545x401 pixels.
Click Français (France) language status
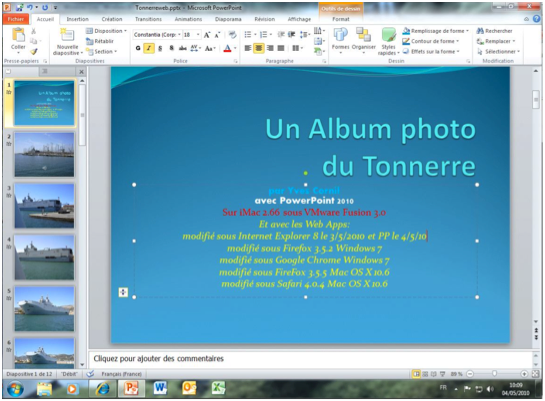pos(121,374)
